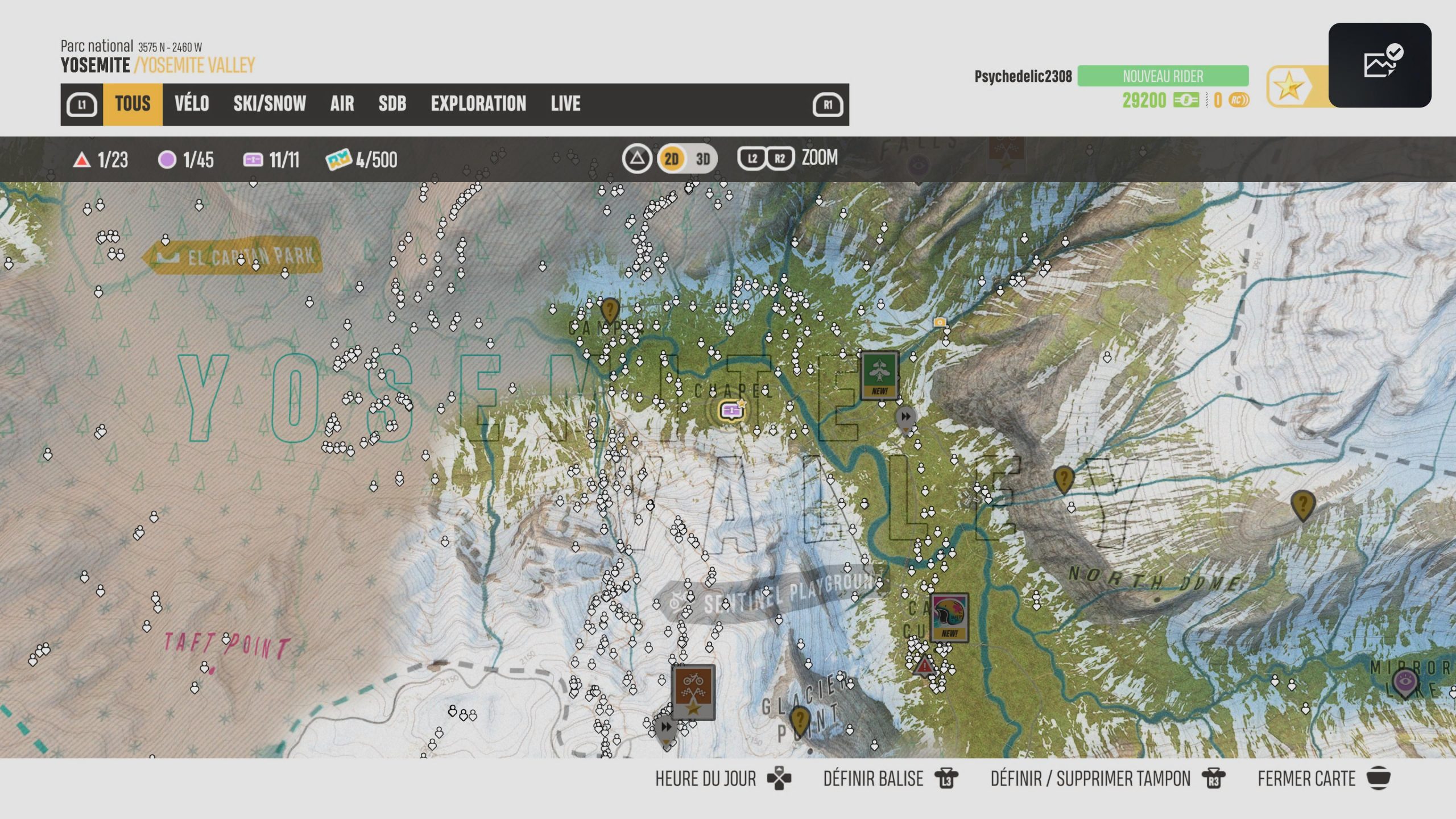Click the NORTH DOME map label
1456x819 pixels.
(1155, 579)
